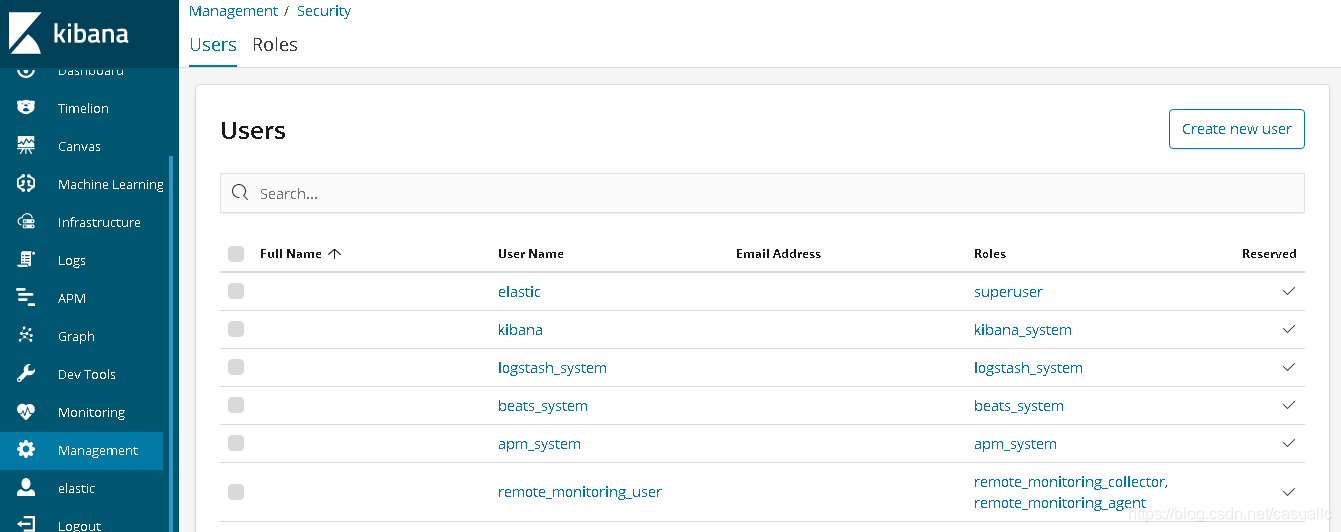
Task: Click reserved checkmark in elastic row
Action: (1288, 291)
